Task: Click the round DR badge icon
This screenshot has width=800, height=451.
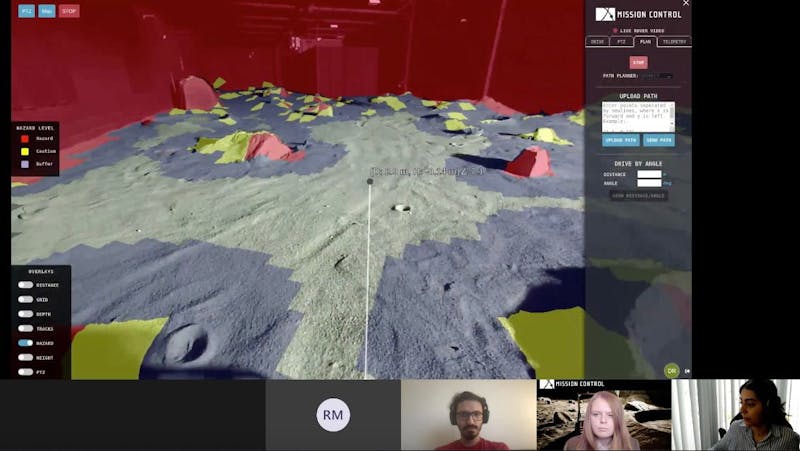Action: click(672, 370)
